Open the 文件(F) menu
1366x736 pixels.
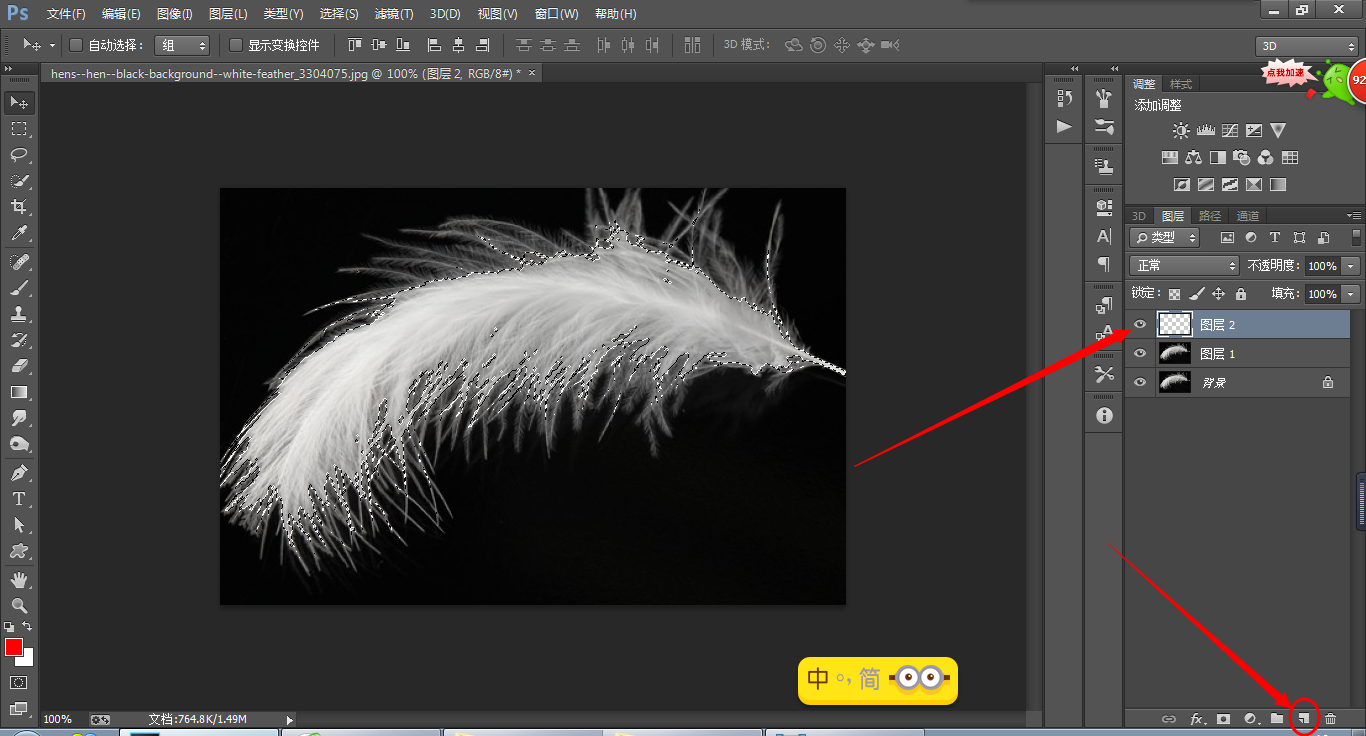click(66, 14)
